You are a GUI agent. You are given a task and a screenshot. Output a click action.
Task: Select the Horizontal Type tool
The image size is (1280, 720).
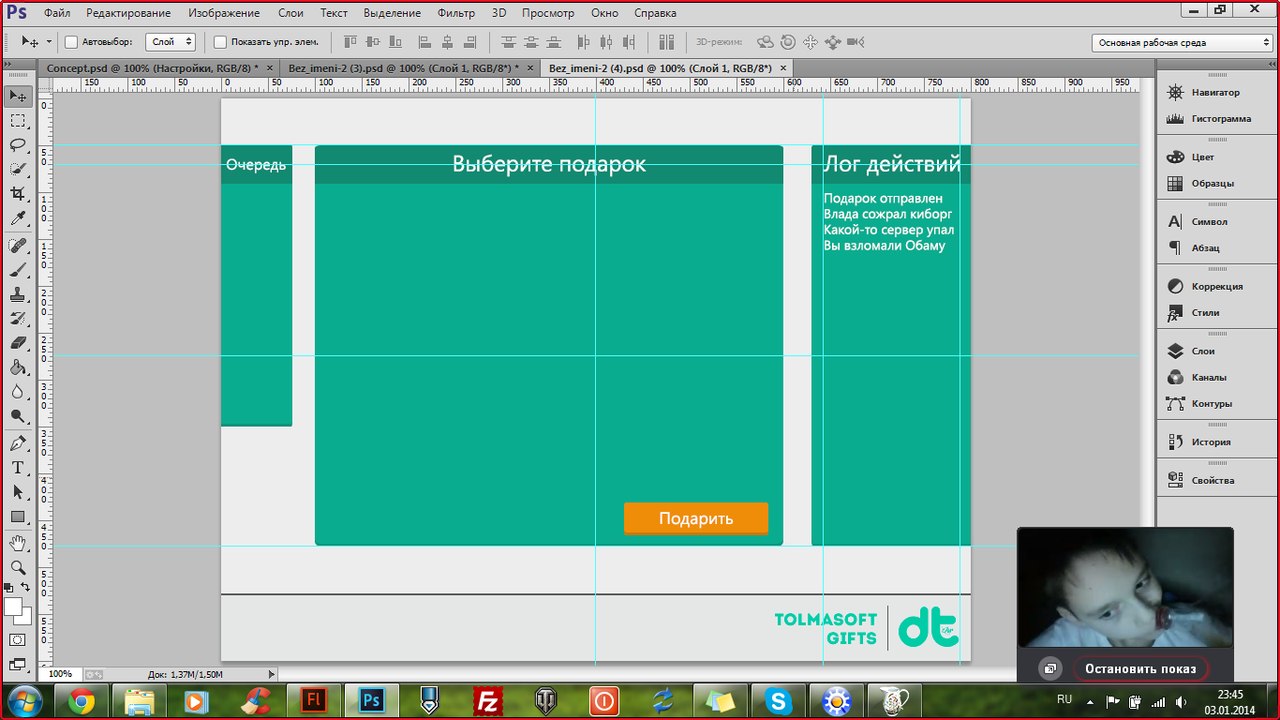click(18, 468)
